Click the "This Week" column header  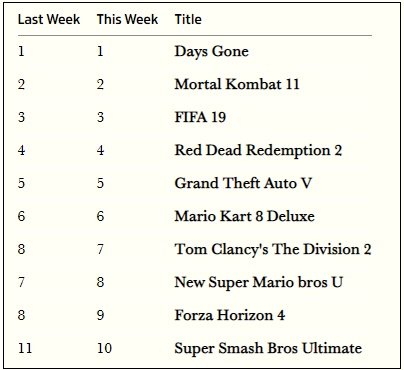127,19
